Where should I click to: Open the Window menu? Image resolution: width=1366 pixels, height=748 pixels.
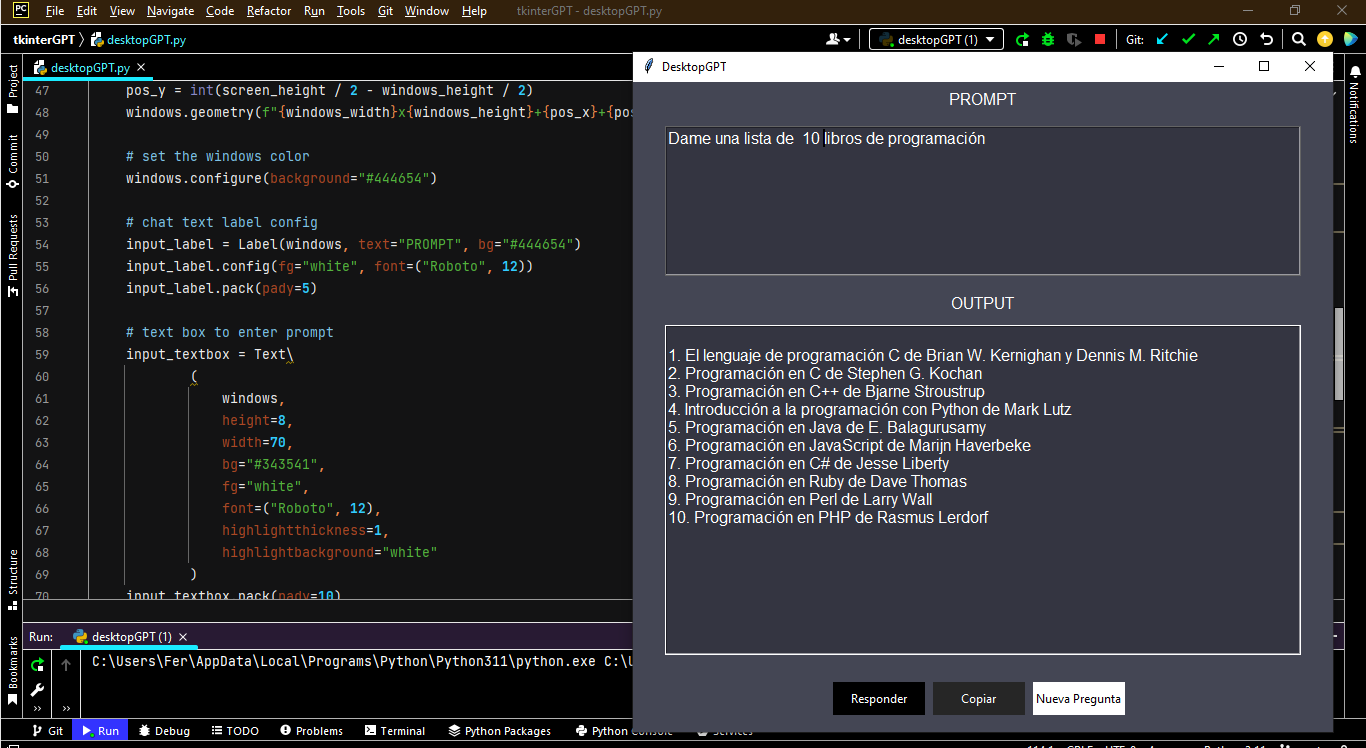pyautogui.click(x=427, y=11)
